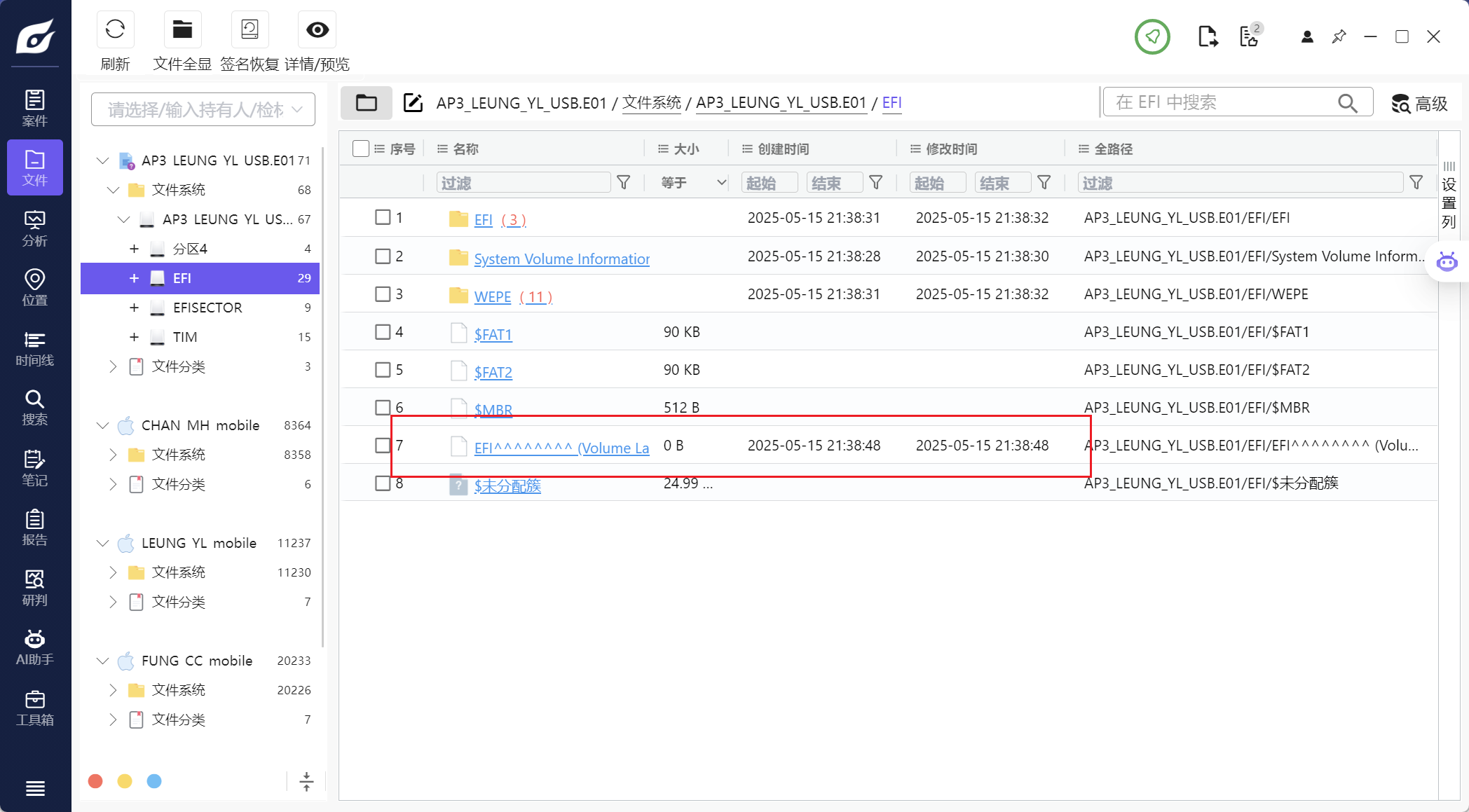Toggle the select-all header checkbox
This screenshot has width=1469, height=812.
(x=361, y=149)
